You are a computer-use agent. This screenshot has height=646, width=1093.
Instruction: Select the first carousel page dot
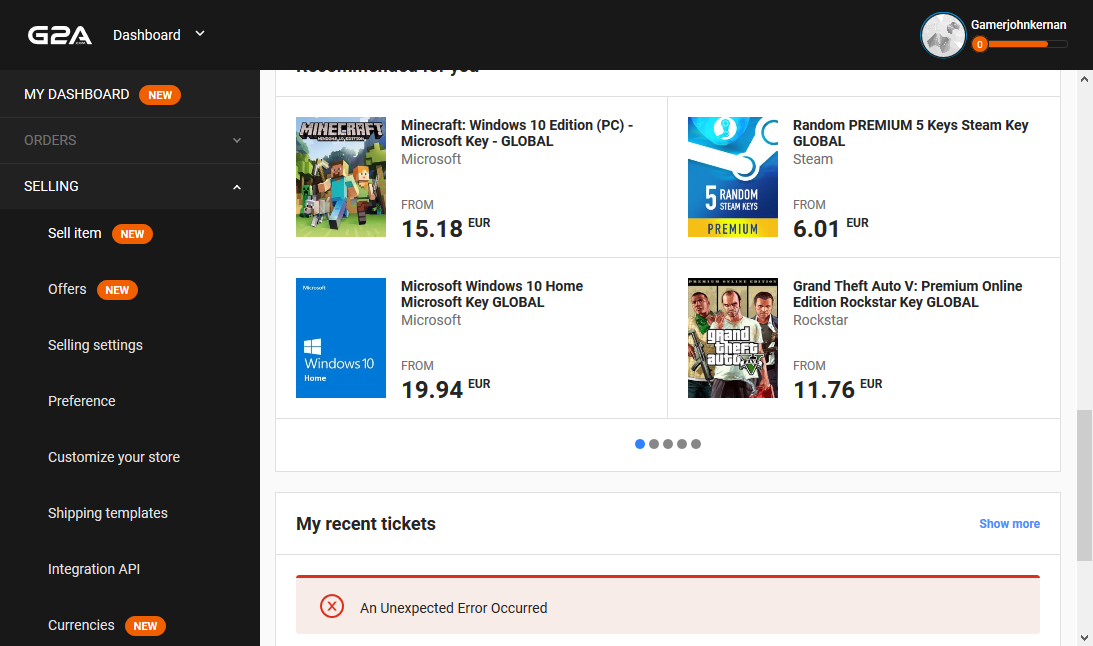[640, 444]
